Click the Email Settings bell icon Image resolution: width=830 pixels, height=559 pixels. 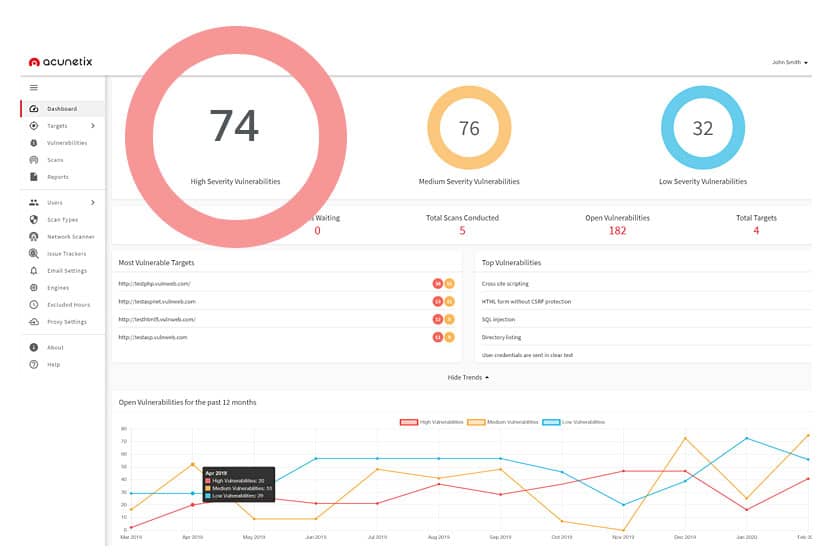coord(34,271)
